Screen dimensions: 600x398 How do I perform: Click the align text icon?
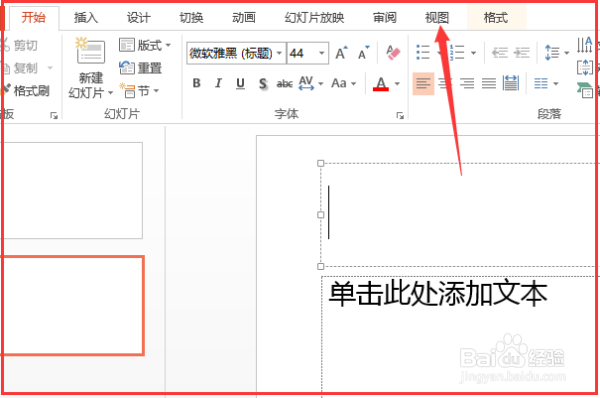[585, 68]
